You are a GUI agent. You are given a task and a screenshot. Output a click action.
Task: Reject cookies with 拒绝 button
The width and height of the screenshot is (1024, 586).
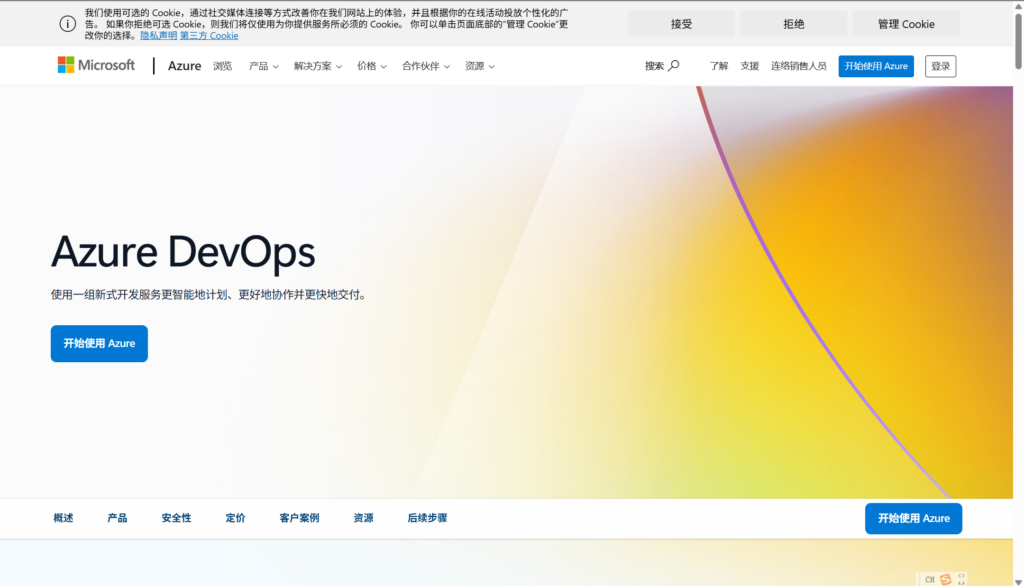click(x=793, y=24)
